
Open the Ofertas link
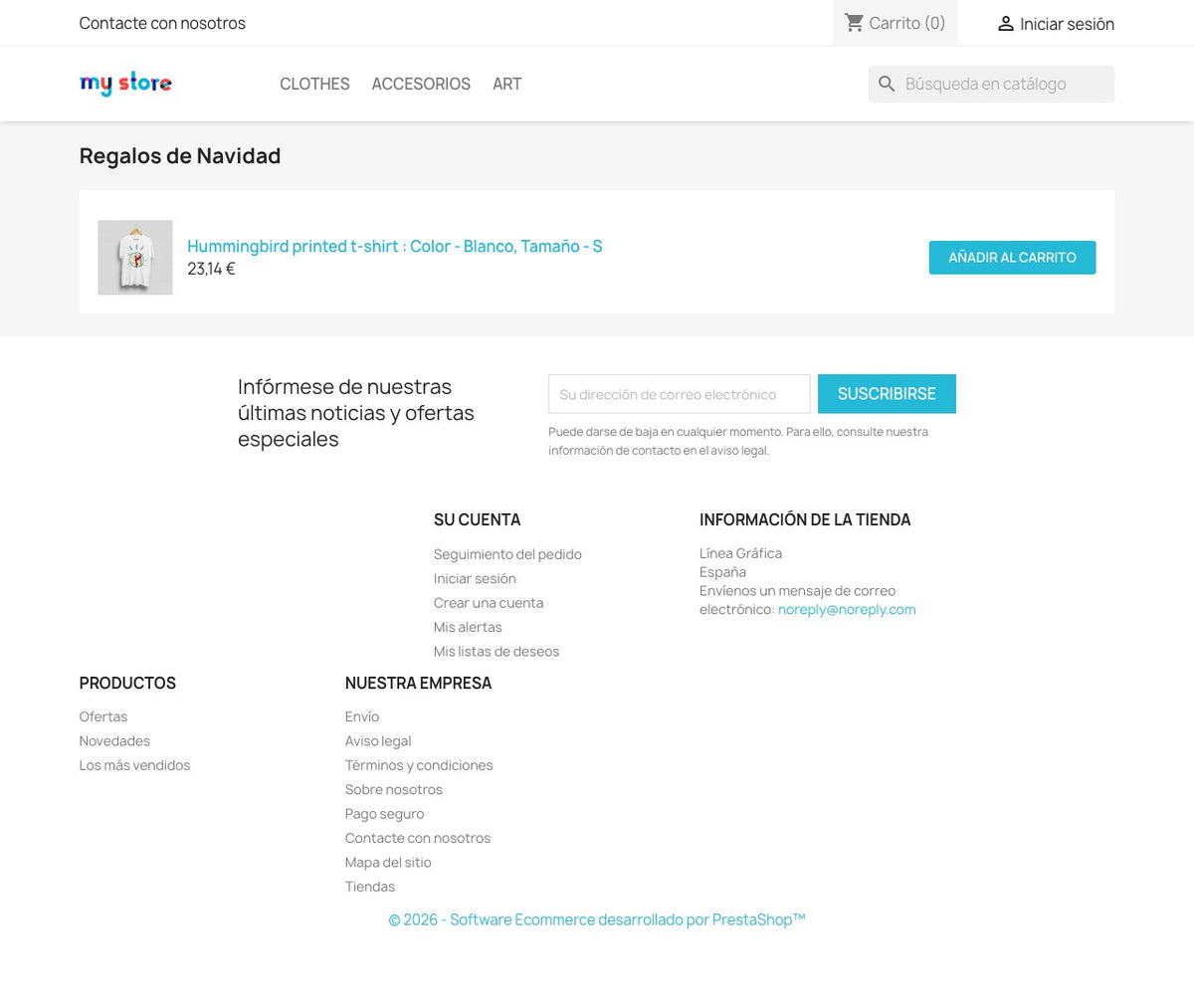point(103,716)
